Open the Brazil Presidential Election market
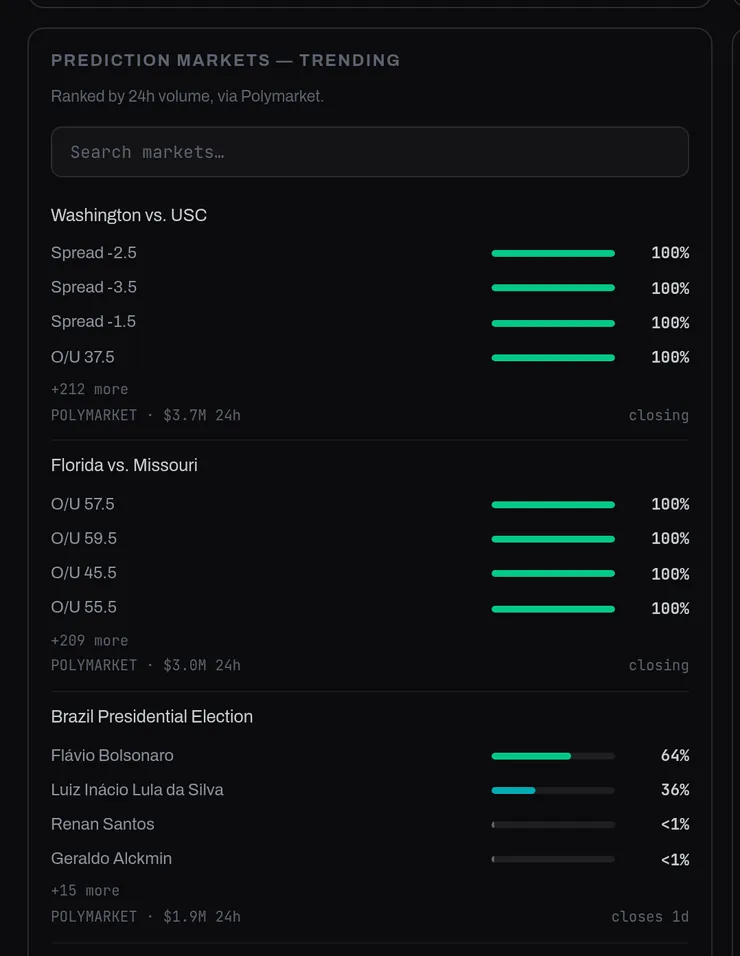The width and height of the screenshot is (740, 956). [152, 716]
